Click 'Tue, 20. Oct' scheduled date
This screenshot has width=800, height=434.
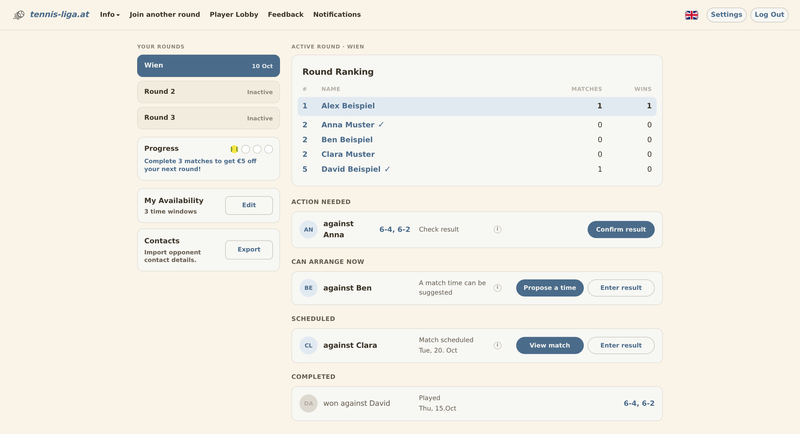438,350
